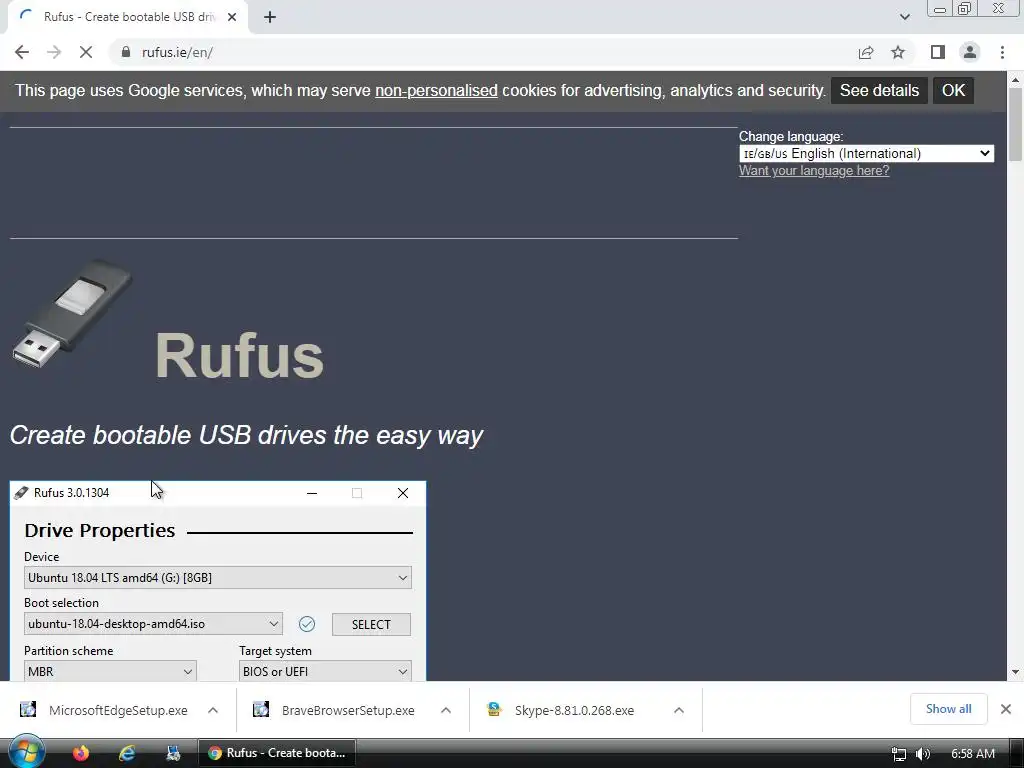Open the Chrome profile menu

click(970, 52)
